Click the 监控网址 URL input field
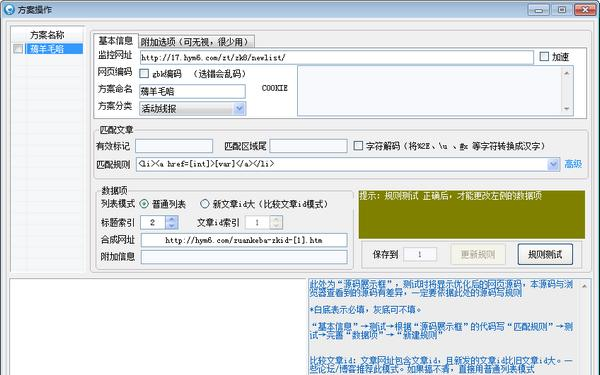This screenshot has width=600, height=375. point(336,57)
